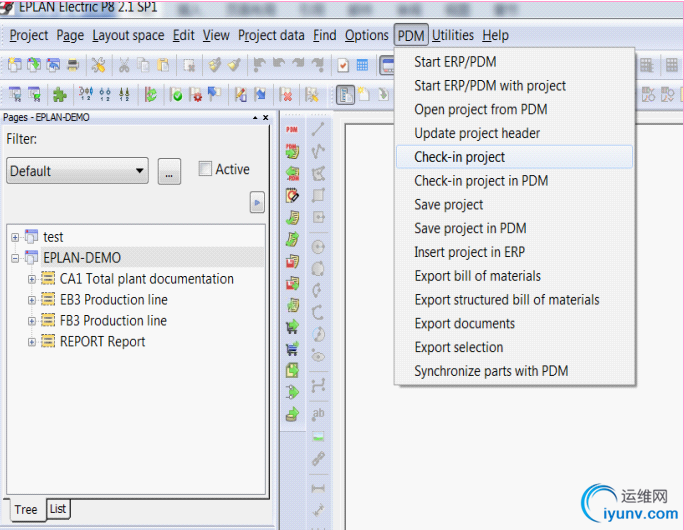This screenshot has height=530, width=684.
Task: Click the Close project icon with blue arrow
Action: pyautogui.click(x=53, y=65)
